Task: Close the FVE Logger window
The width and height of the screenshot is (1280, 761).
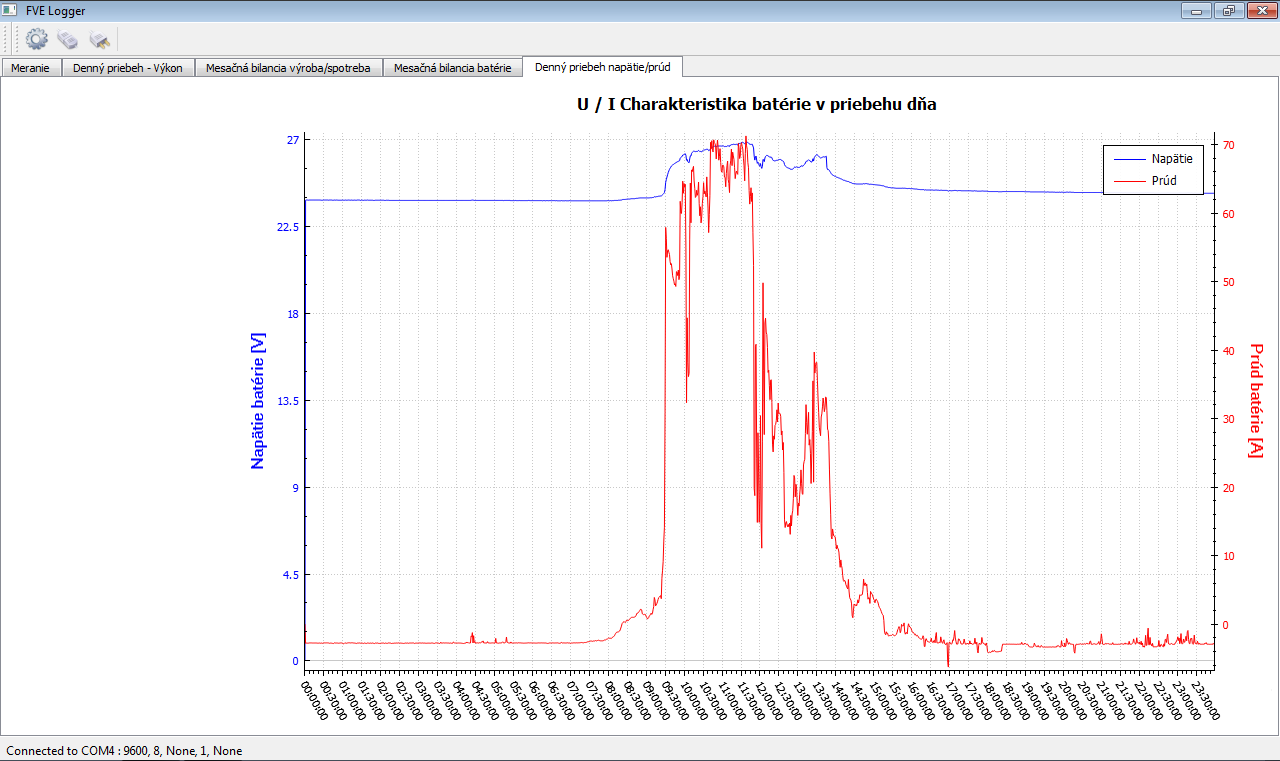Action: point(1257,10)
